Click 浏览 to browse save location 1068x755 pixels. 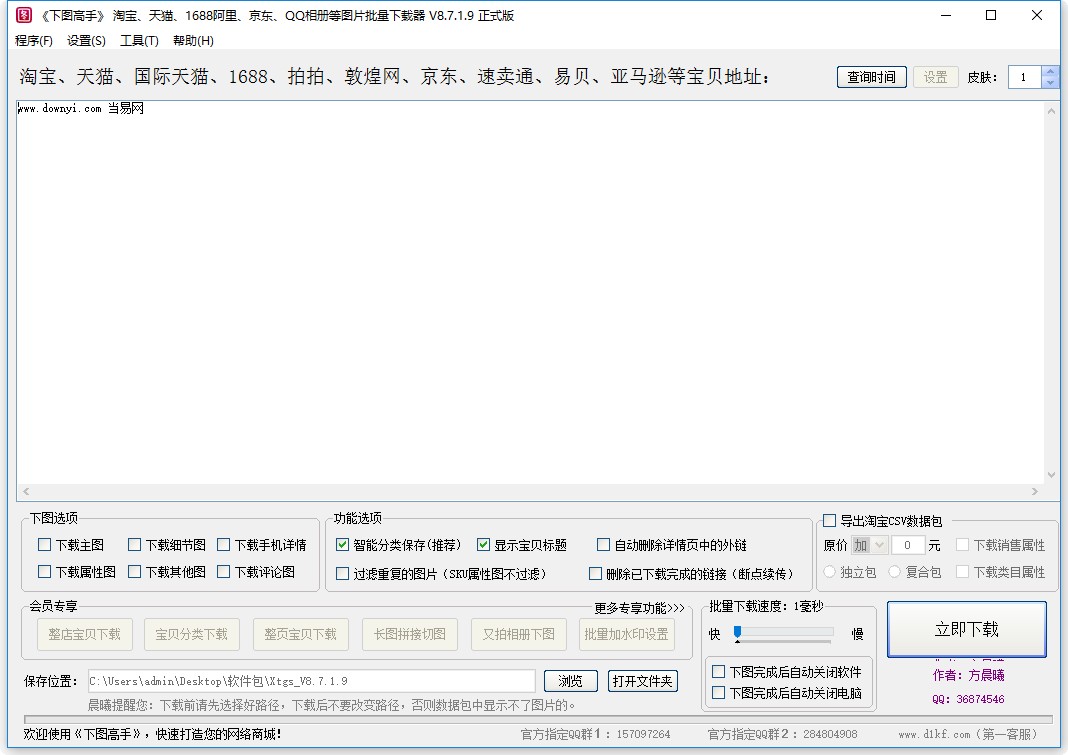pos(570,681)
